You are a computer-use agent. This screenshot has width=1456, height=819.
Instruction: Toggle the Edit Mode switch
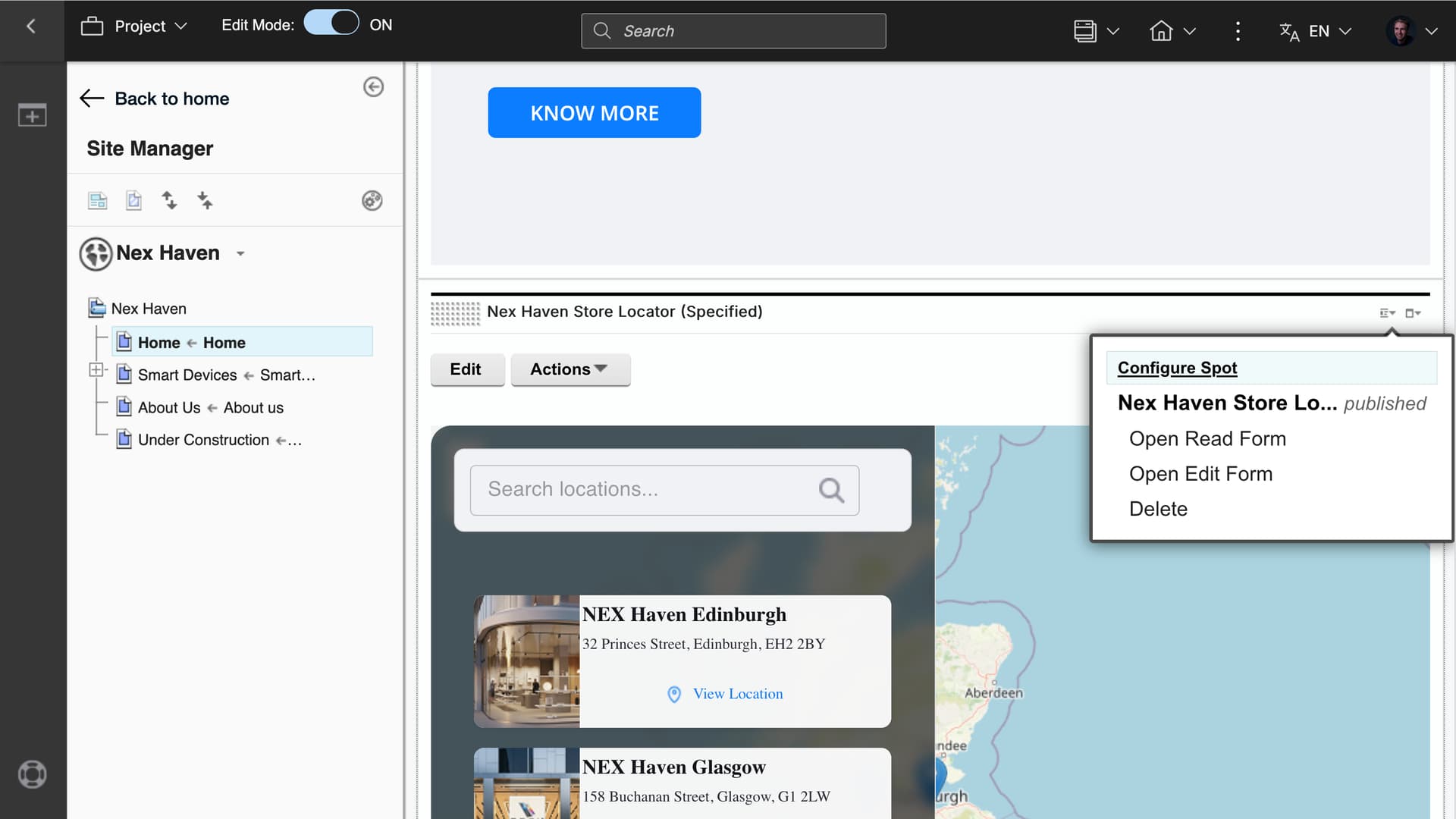331,24
